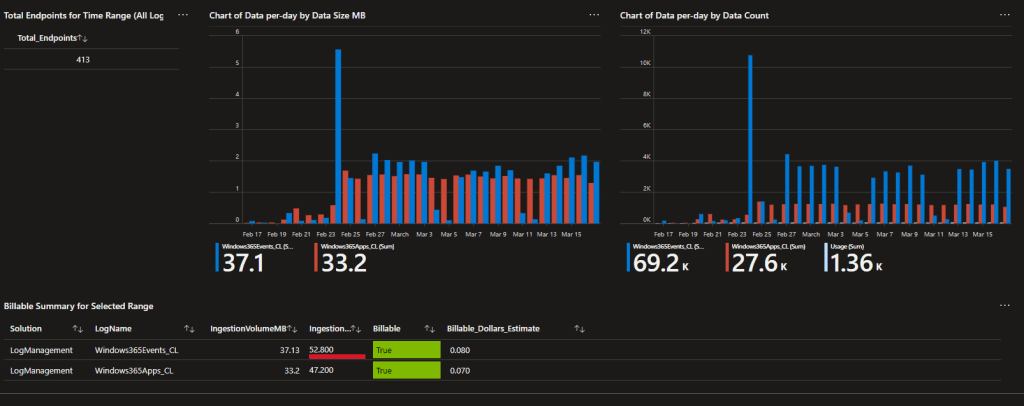Toggle Windows365Events_CL legend 69.2K in count chart
The width and height of the screenshot is (1024, 406).
[x=658, y=262]
